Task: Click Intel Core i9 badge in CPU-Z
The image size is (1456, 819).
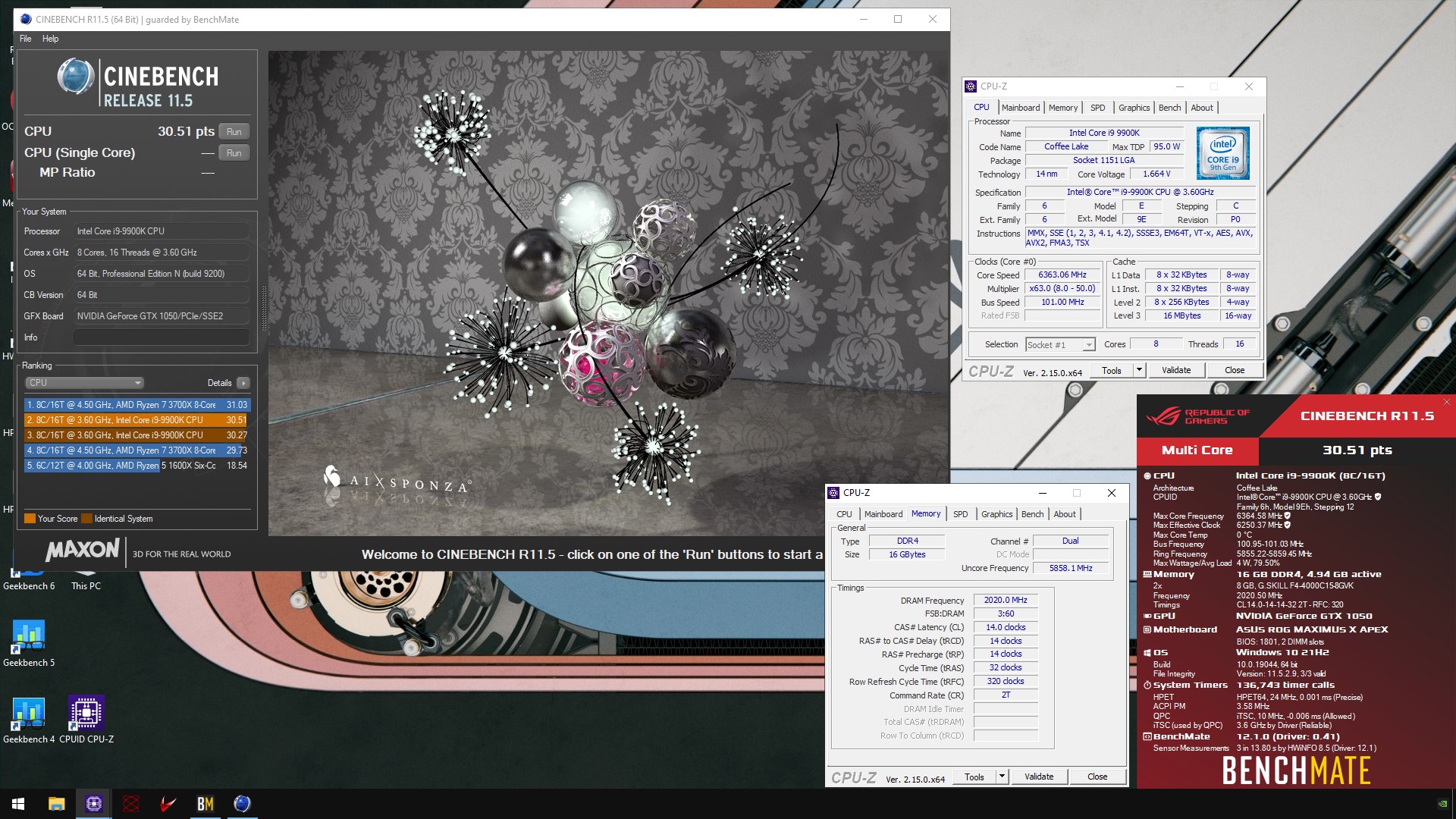Action: tap(1222, 153)
